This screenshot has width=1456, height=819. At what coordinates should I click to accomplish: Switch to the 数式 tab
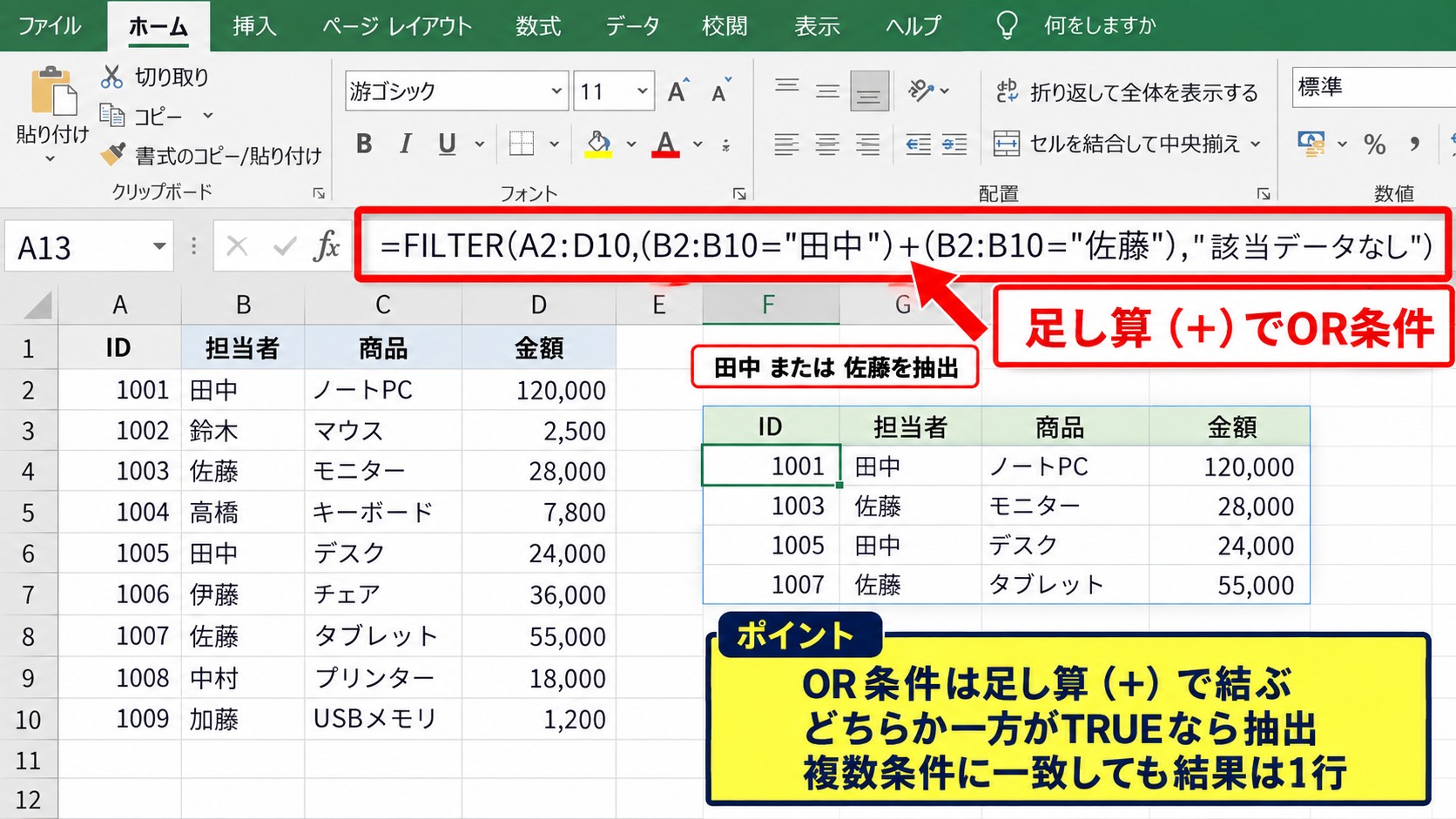point(538,25)
